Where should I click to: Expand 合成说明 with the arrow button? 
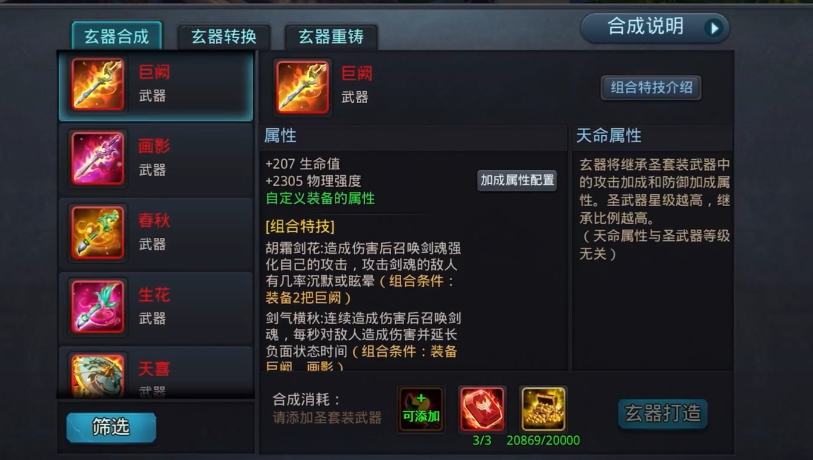pyautogui.click(x=714, y=28)
